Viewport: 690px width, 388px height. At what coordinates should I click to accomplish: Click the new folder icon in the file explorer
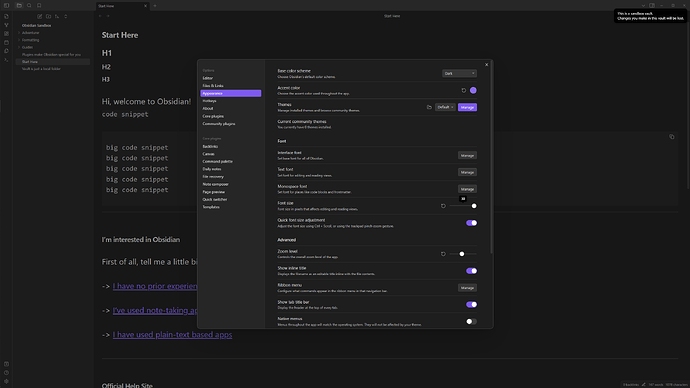point(48,16)
